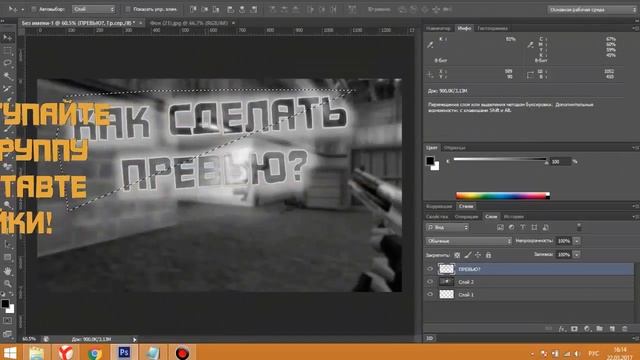Click the Link layers icon
The height and width of the screenshot is (360, 640).
click(x=549, y=329)
